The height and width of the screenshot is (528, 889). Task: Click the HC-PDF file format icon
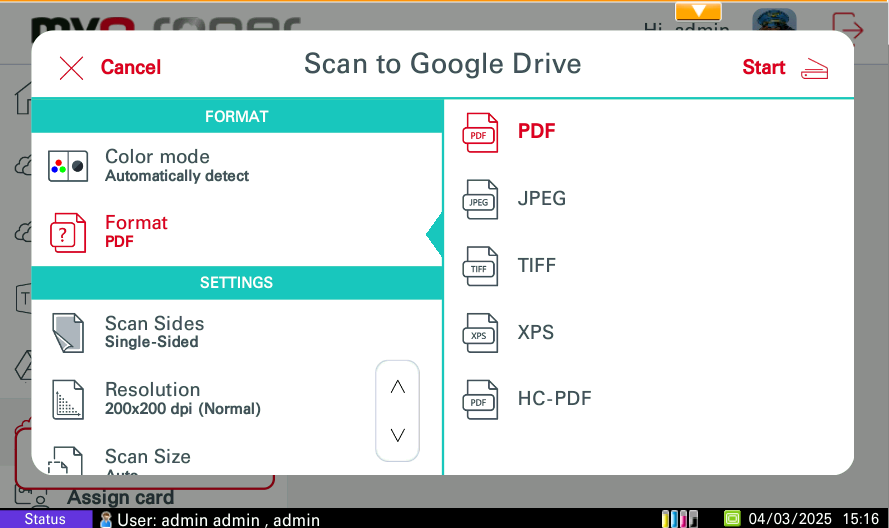tap(480, 400)
